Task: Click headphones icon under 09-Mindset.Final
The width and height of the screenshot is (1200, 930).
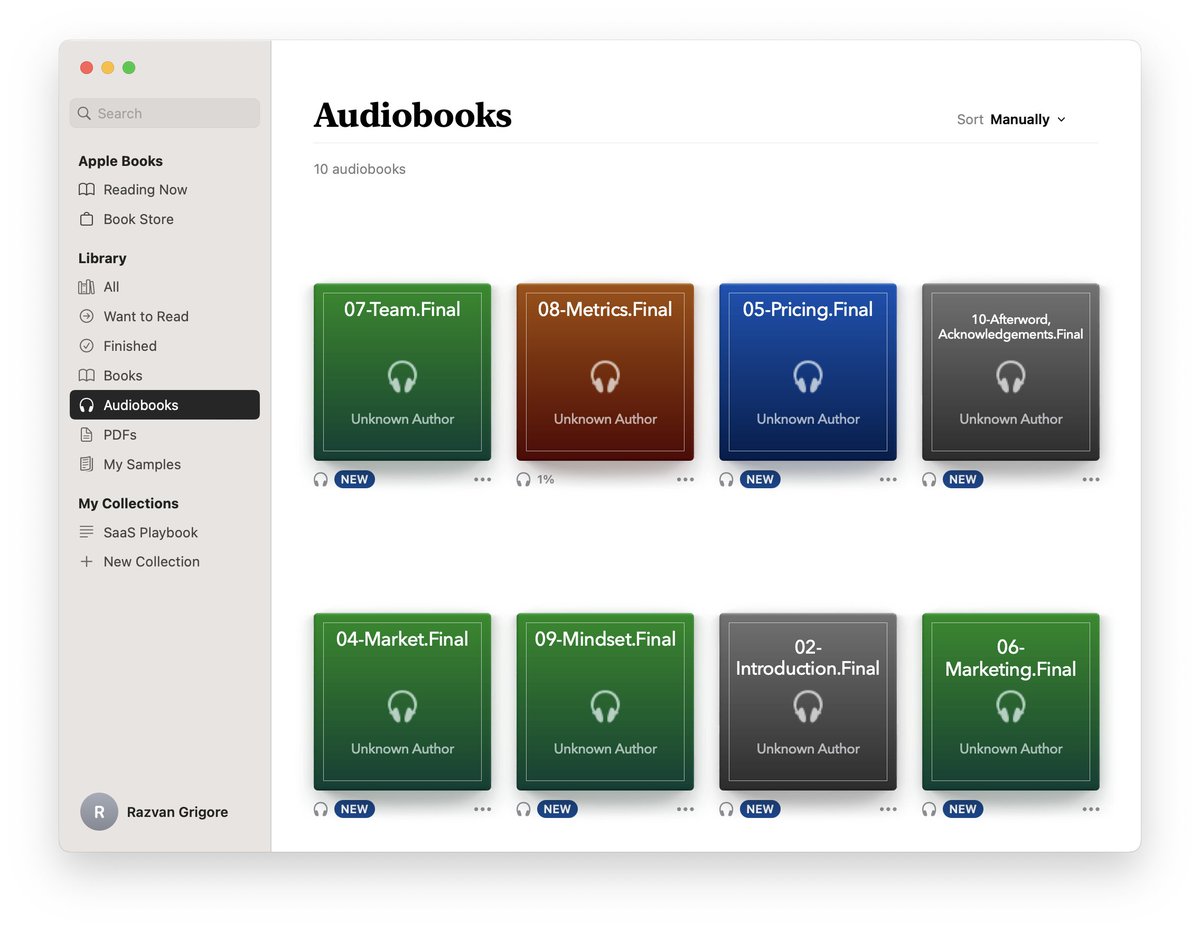Action: click(524, 809)
